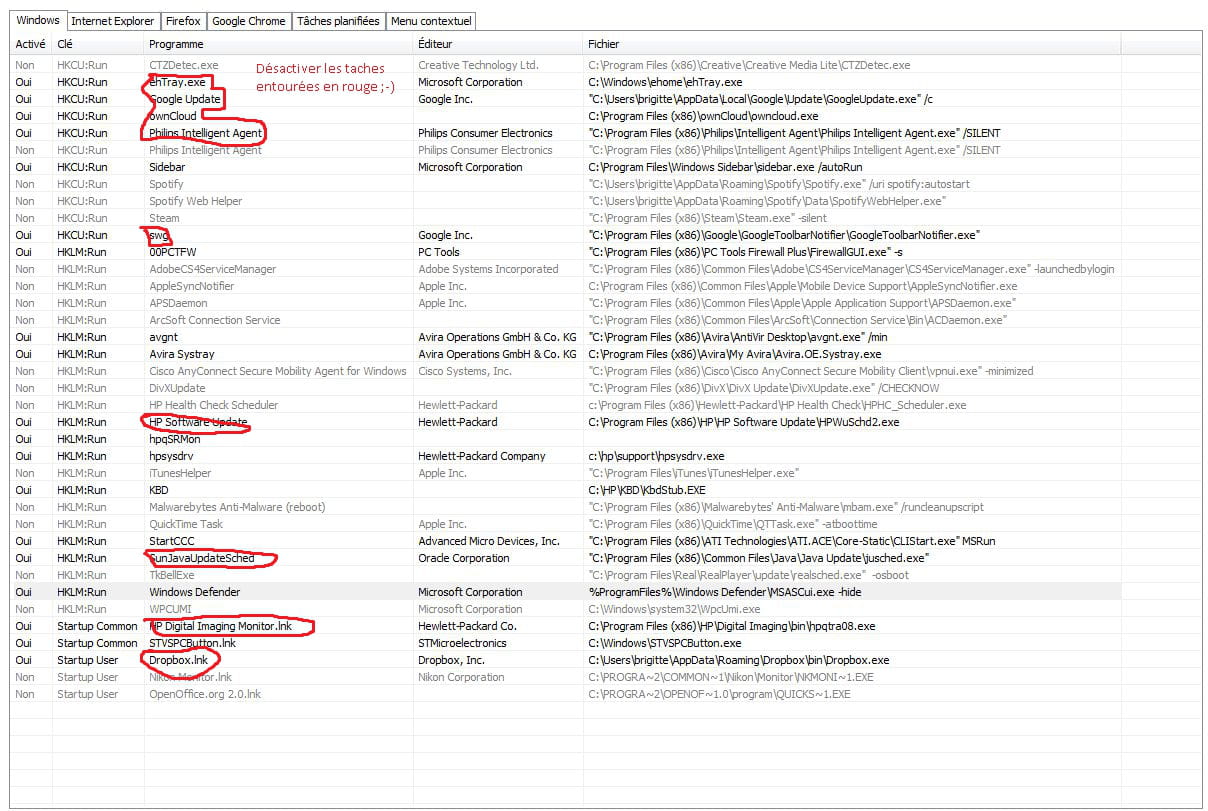Select the enabled Philips Intelligent Agent entry

205,133
